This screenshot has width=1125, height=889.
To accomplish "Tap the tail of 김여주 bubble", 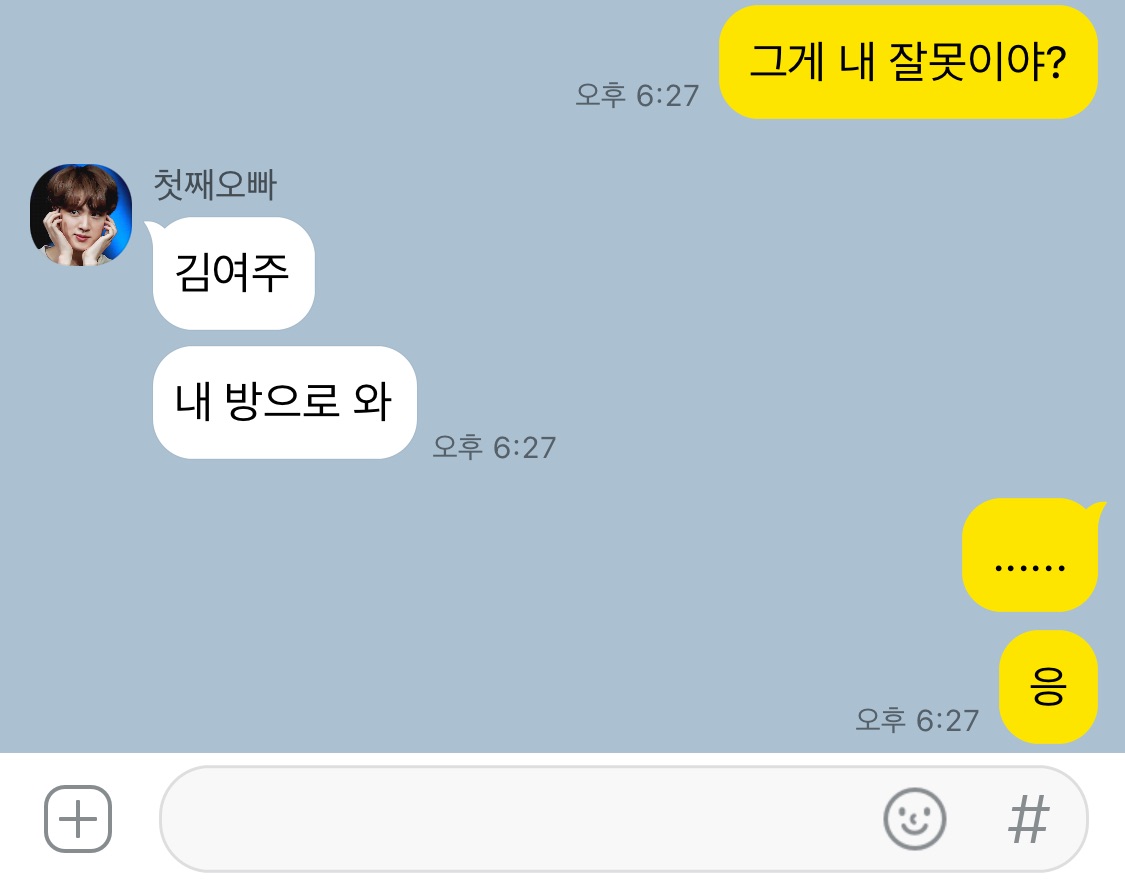I will click(x=154, y=229).
